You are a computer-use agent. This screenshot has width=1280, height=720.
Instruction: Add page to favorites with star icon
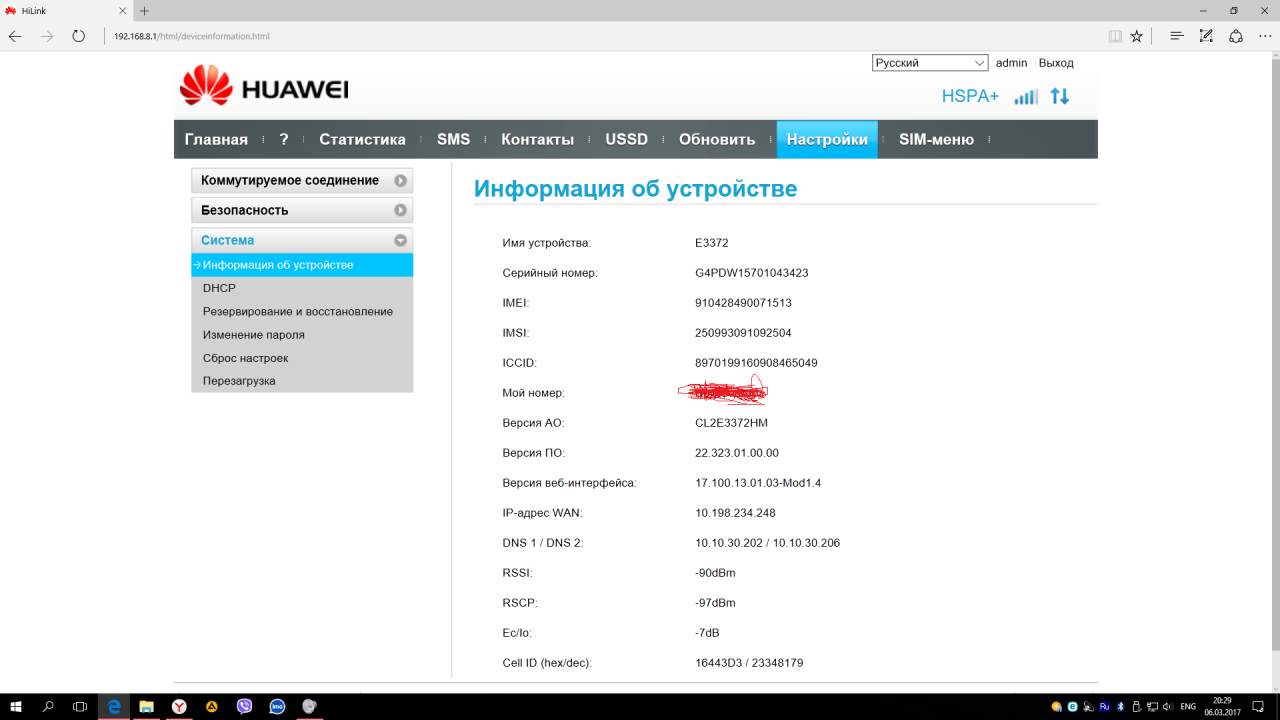click(x=1136, y=36)
